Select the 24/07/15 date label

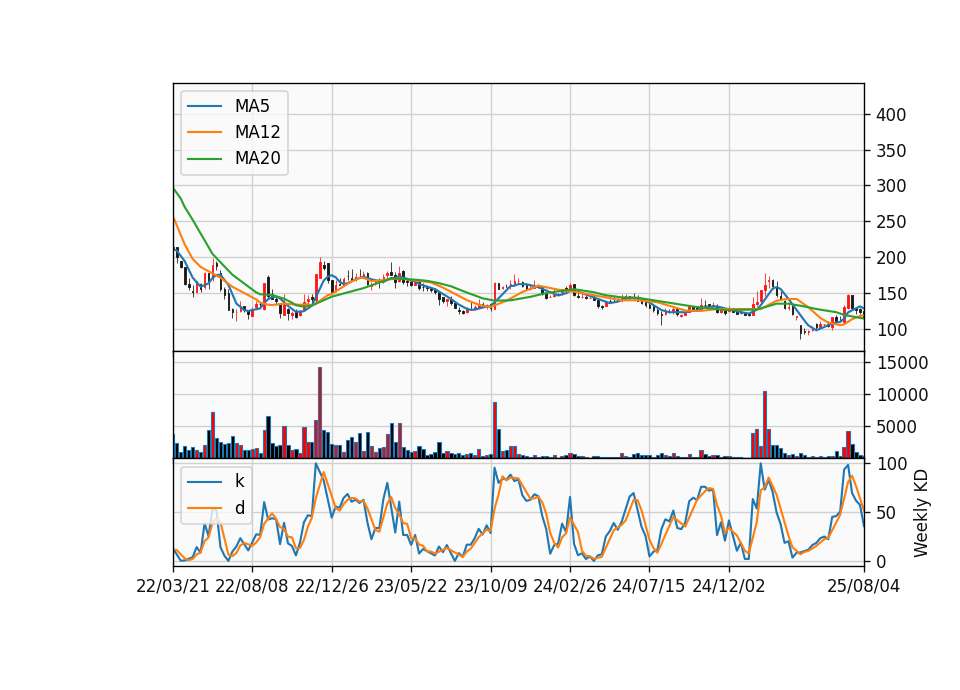649,586
